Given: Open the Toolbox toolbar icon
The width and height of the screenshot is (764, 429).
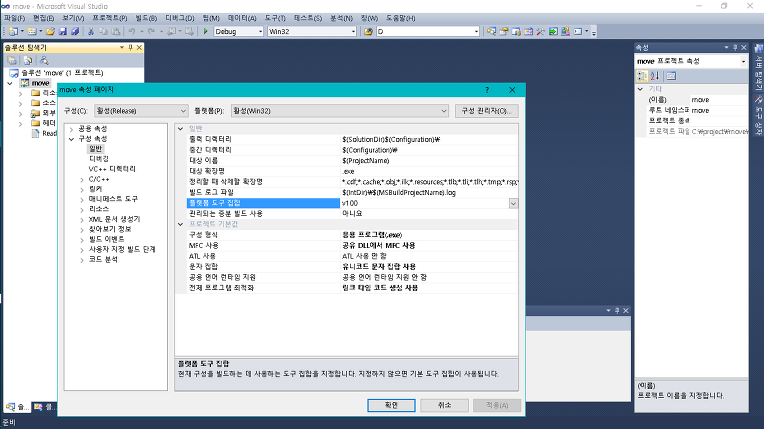Looking at the screenshot, I should tap(528, 31).
